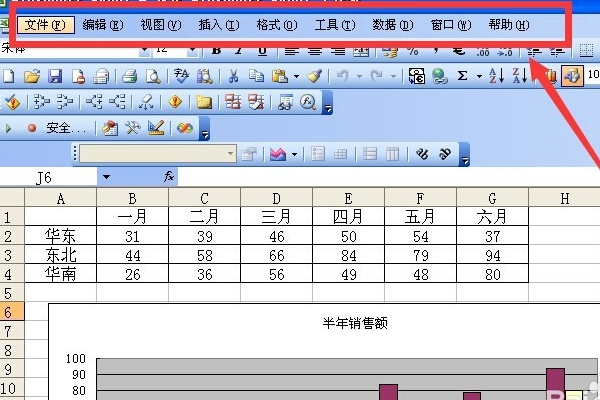Show the Watch Window icon
The width and height of the screenshot is (600, 400).
285,102
